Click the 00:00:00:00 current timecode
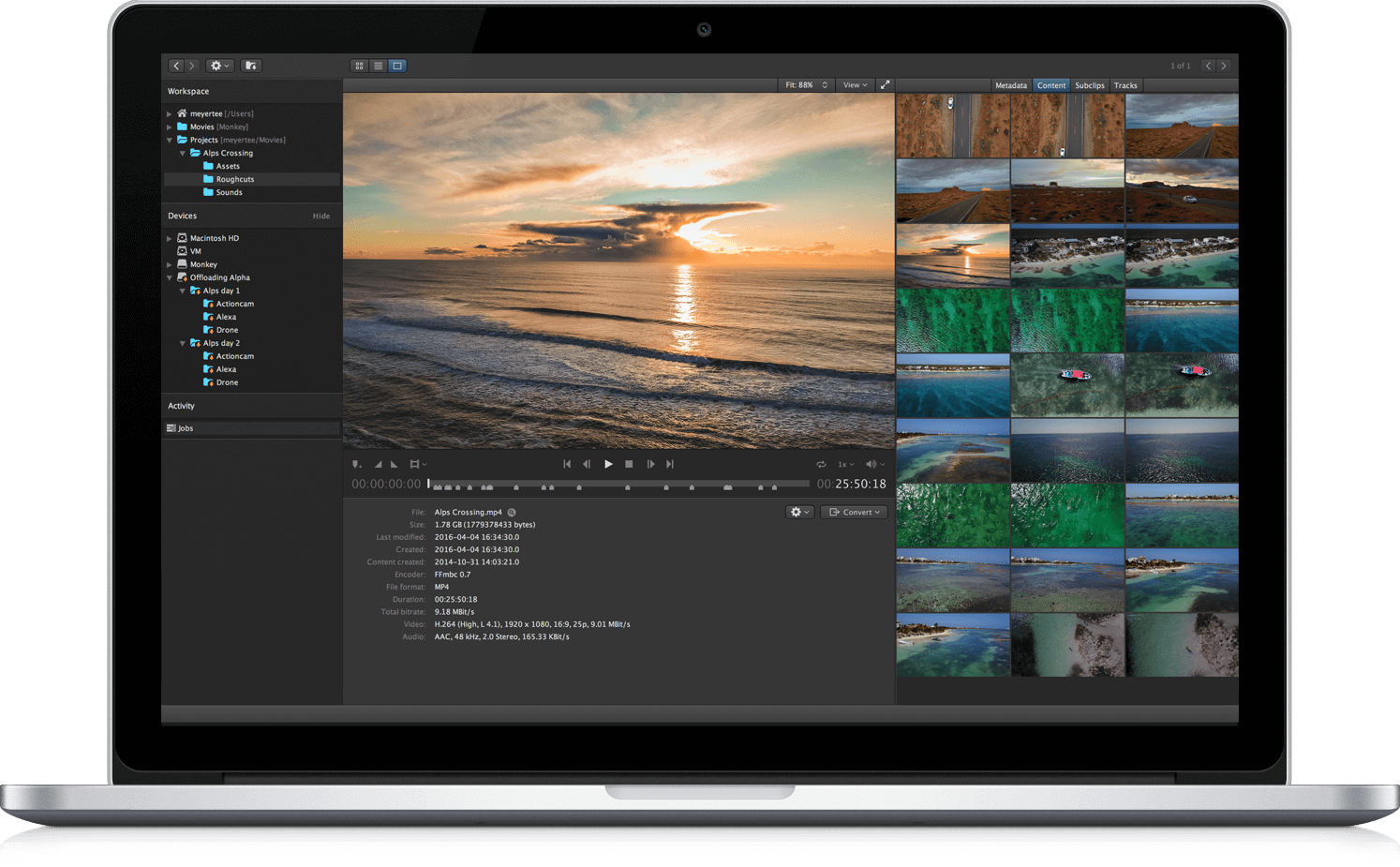Viewport: 1400px width, 867px height. pyautogui.click(x=386, y=484)
